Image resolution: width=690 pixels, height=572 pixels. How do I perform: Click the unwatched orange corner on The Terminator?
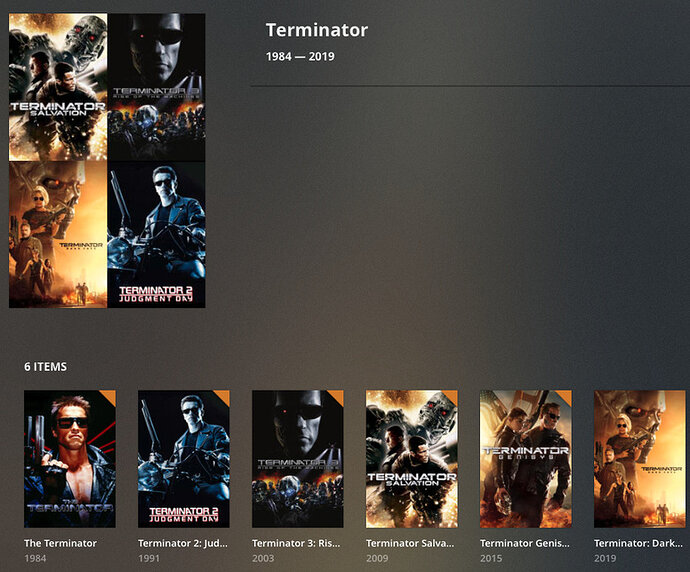tap(110, 396)
